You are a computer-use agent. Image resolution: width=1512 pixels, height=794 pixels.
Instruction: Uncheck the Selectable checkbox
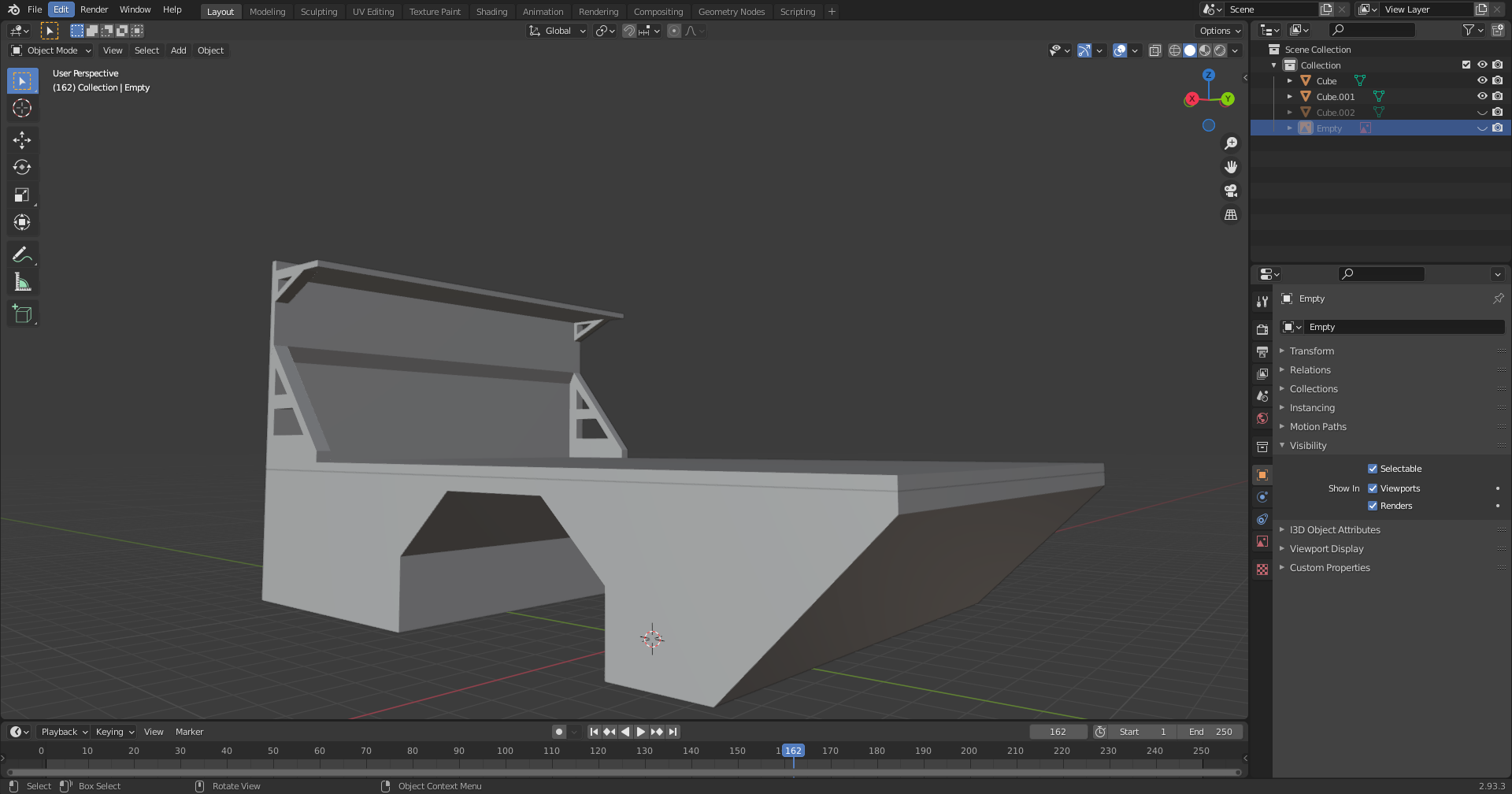click(1373, 469)
